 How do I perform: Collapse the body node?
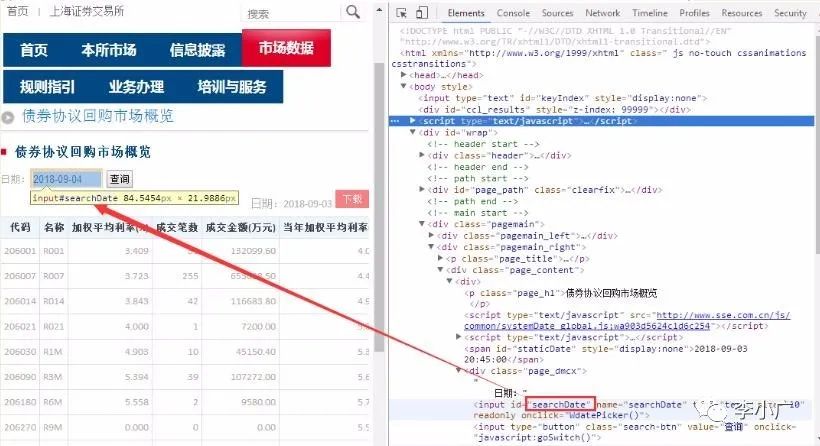click(x=404, y=86)
